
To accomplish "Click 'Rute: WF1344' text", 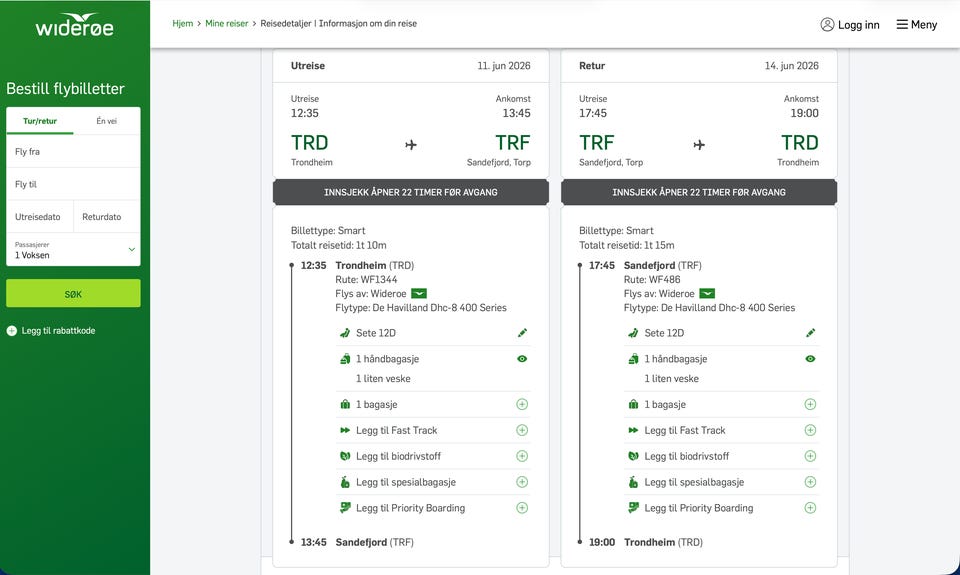I will [x=366, y=279].
